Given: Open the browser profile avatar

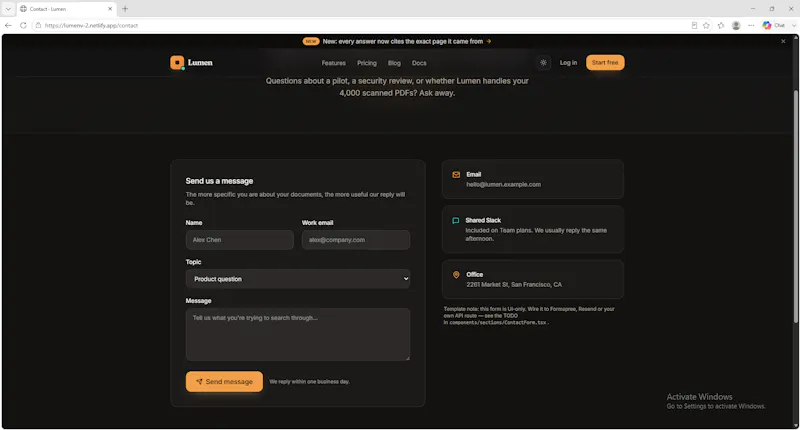Looking at the screenshot, I should coord(736,25).
